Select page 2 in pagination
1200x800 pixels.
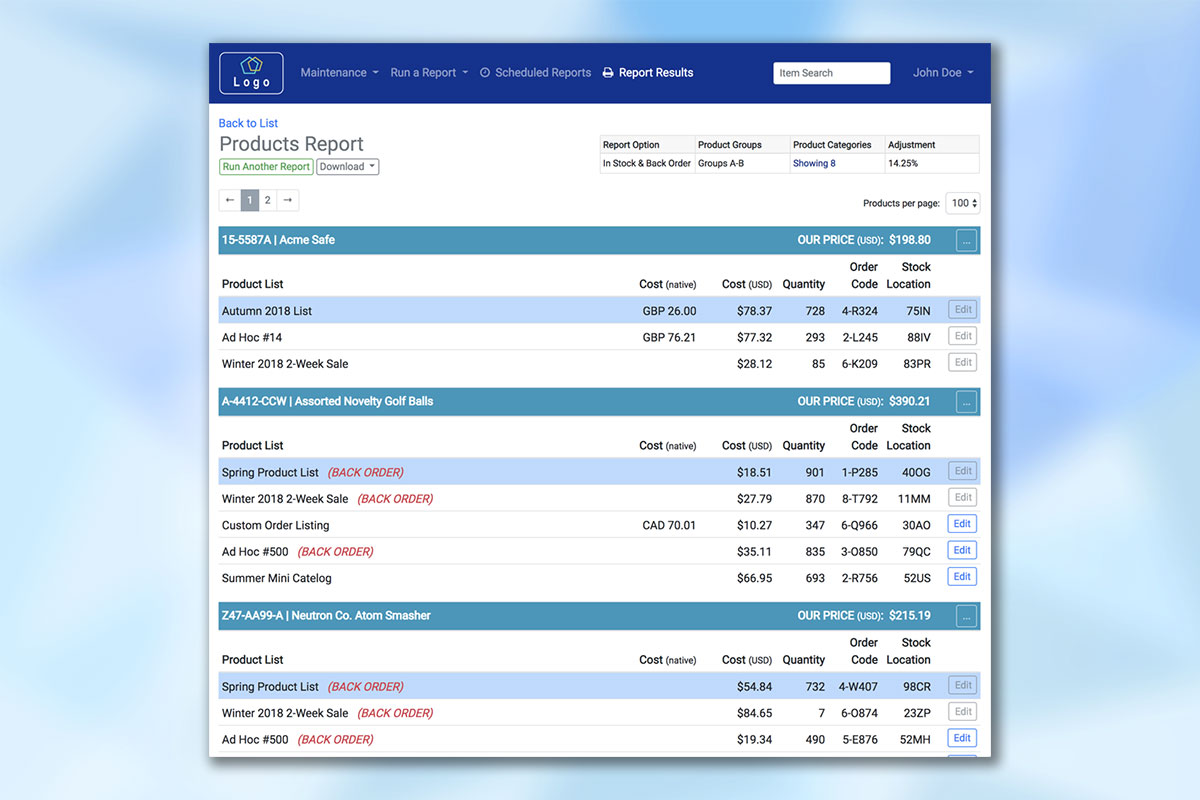pos(267,201)
